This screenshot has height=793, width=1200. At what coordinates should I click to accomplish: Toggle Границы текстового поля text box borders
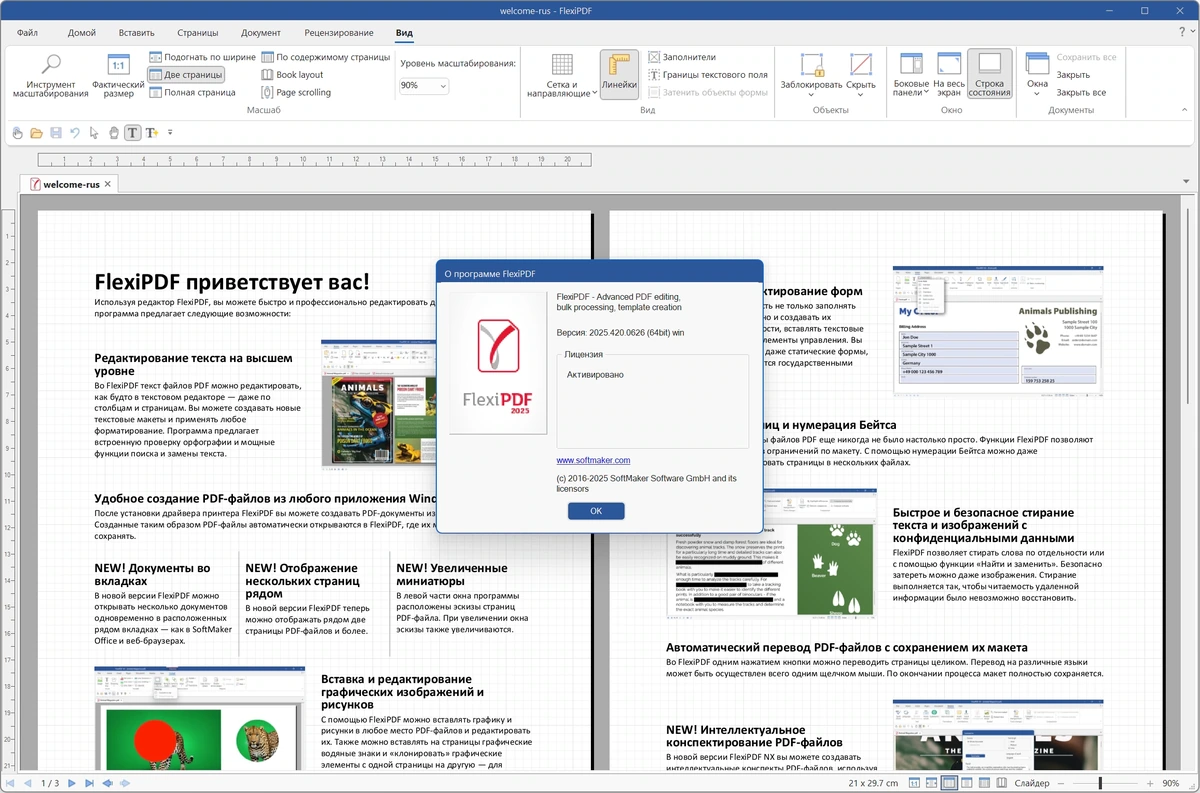(707, 75)
